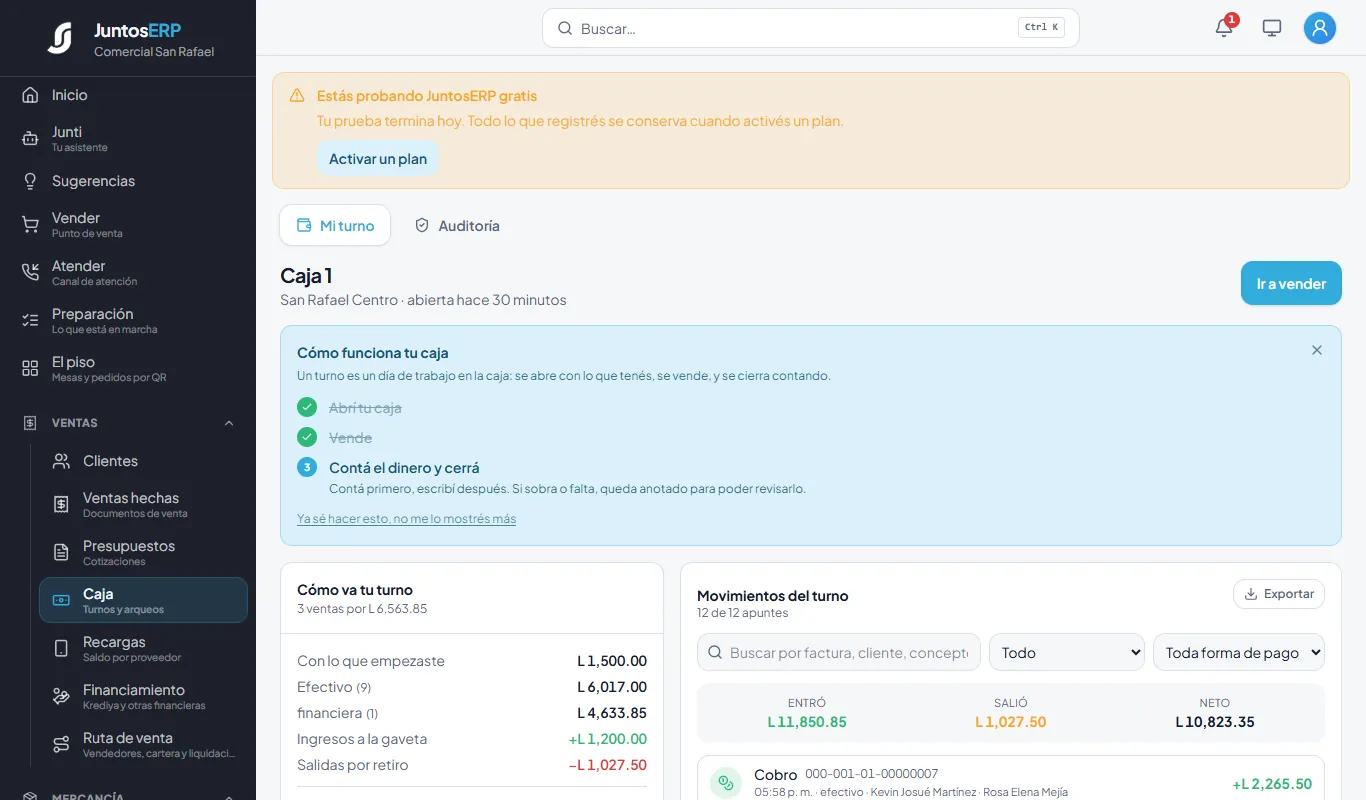Open the Junti assistant robot icon
Image resolution: width=1366 pixels, height=800 pixels.
point(30,139)
